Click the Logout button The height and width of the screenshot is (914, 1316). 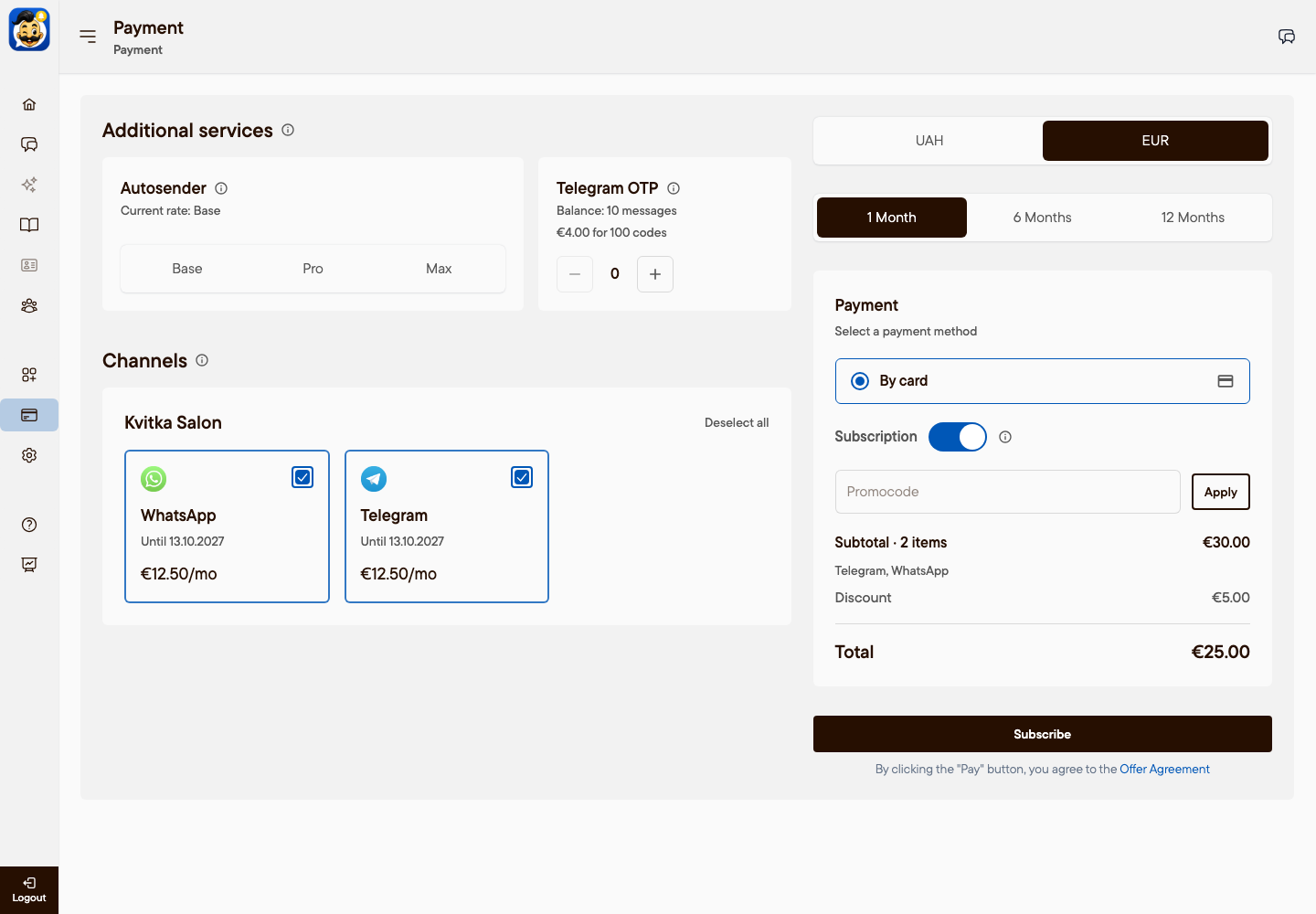29,890
